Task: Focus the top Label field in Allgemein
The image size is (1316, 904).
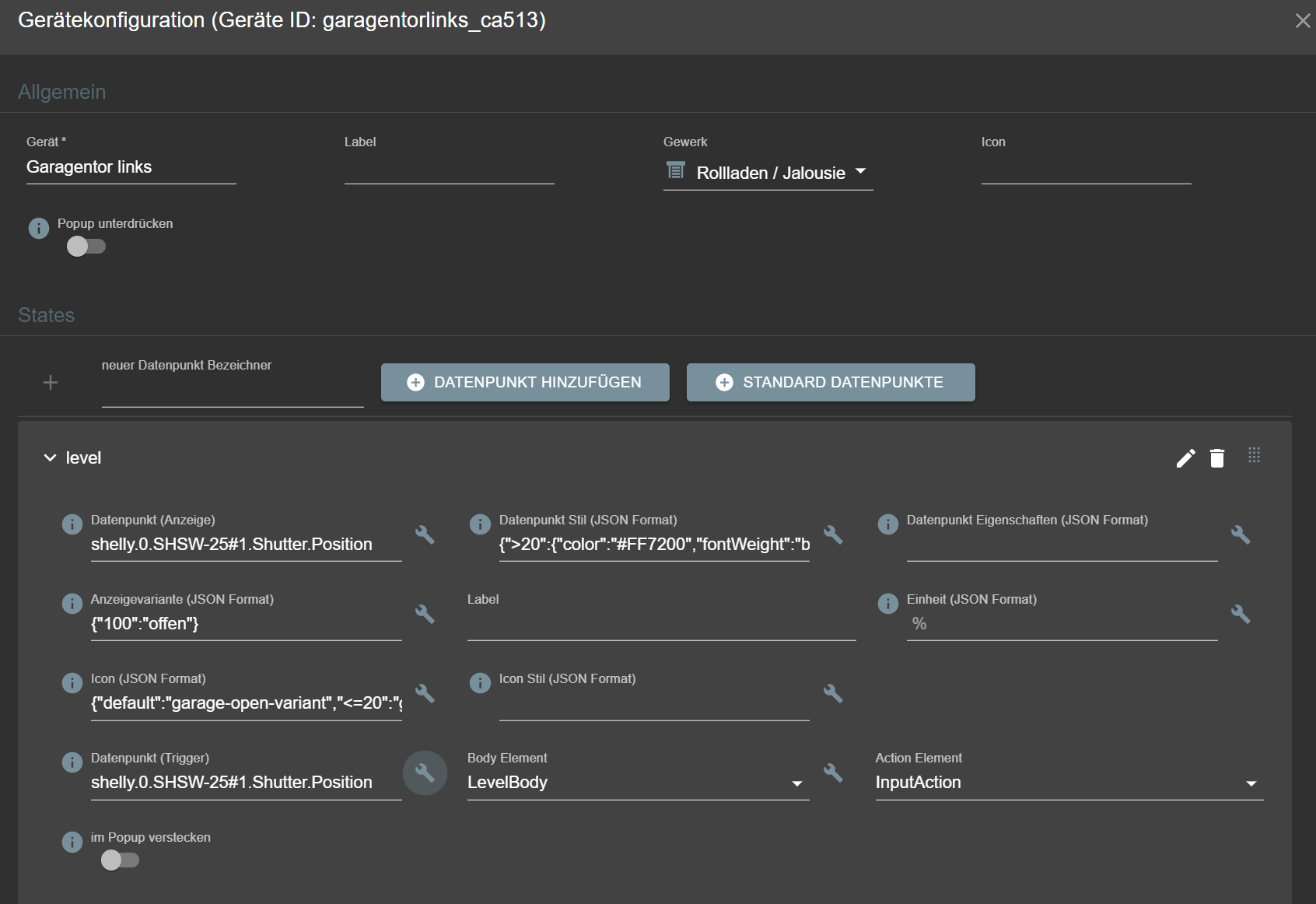Action: pos(449,167)
